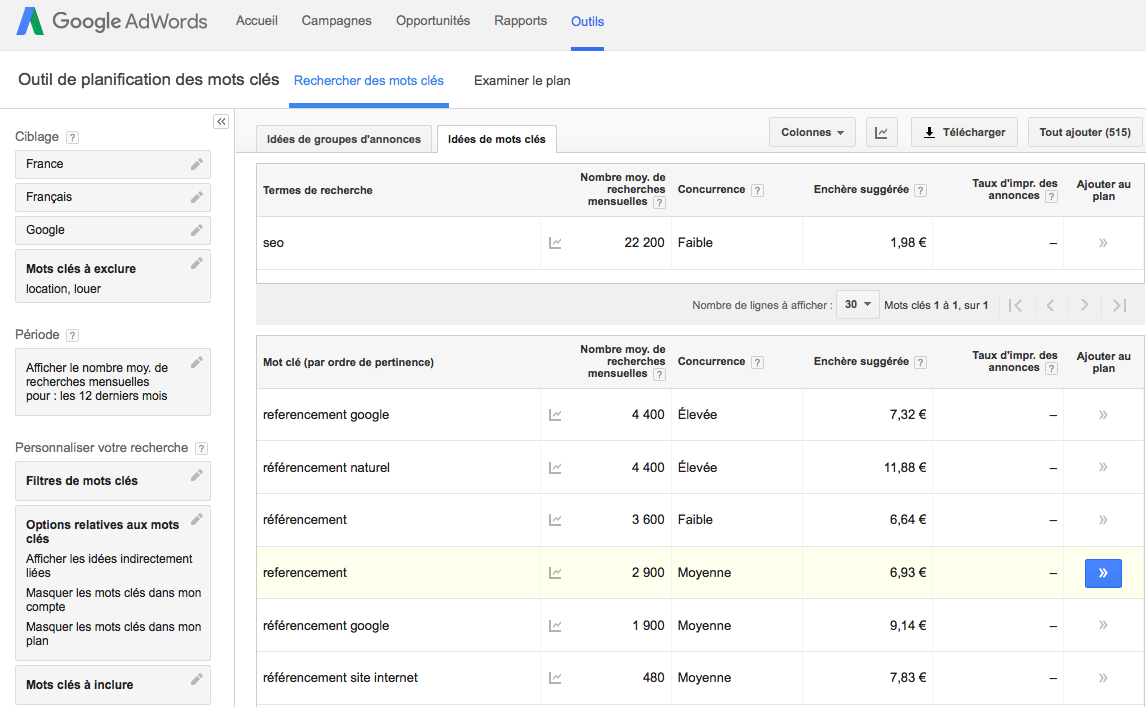Image resolution: width=1146 pixels, height=707 pixels.
Task: Click Tout ajouter (515) button
Action: point(1085,132)
